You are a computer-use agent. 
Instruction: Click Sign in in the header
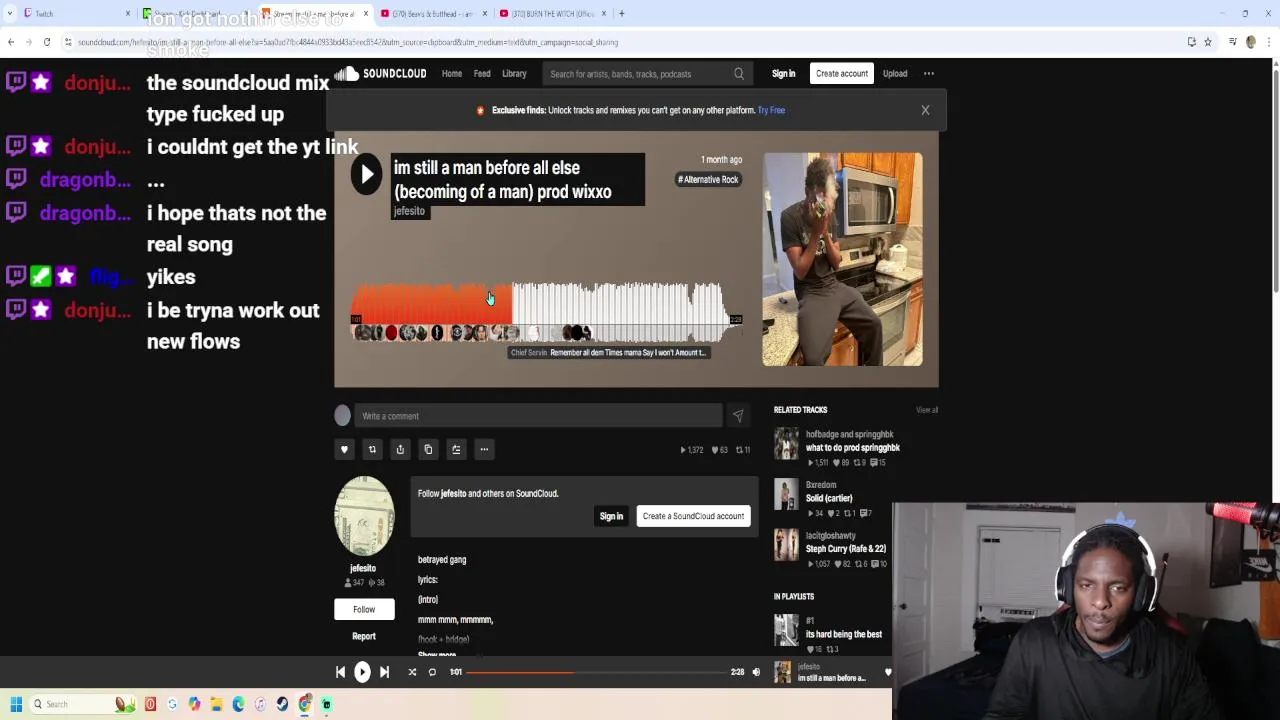point(783,74)
